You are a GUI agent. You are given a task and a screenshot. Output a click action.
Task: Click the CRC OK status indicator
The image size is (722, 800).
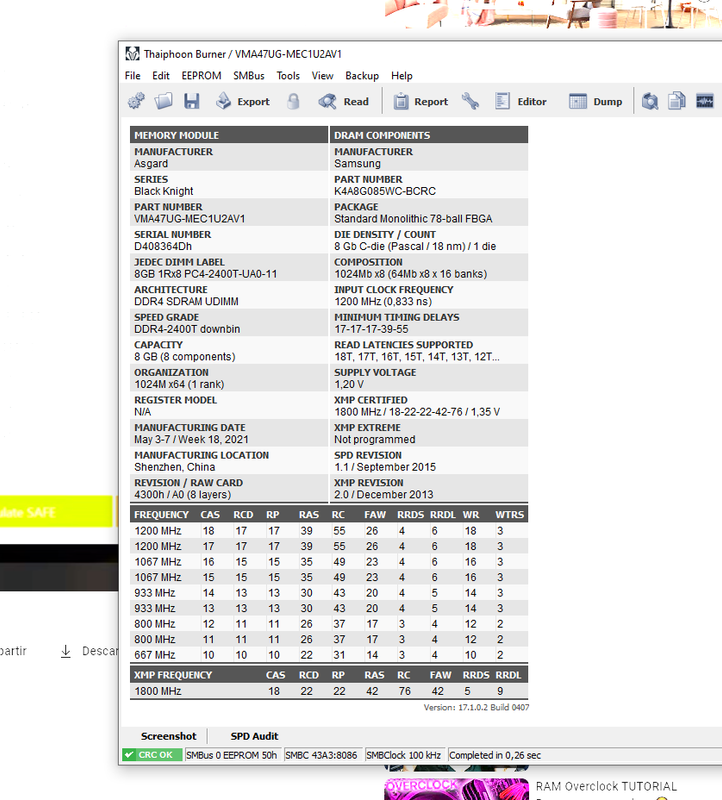click(x=152, y=755)
